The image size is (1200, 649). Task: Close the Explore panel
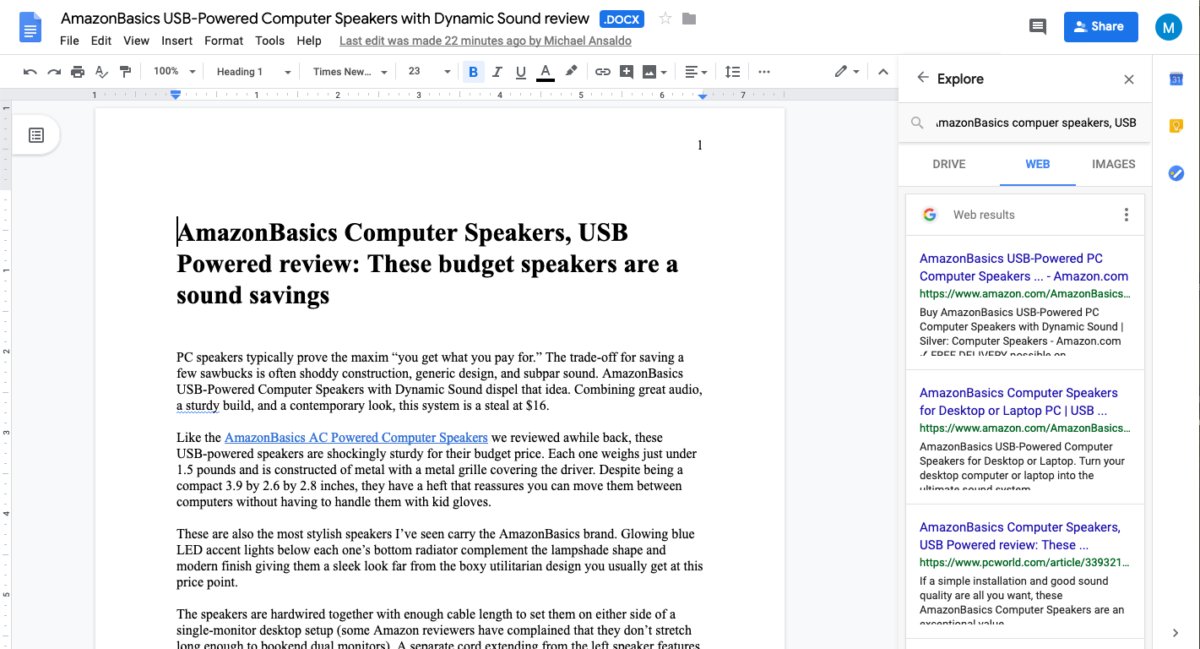(x=1129, y=79)
